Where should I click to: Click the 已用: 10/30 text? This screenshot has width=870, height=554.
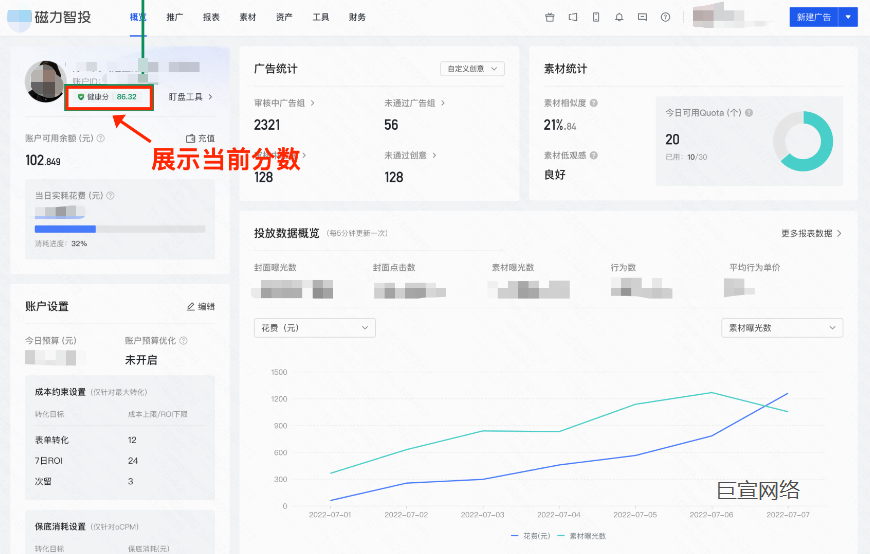click(686, 157)
